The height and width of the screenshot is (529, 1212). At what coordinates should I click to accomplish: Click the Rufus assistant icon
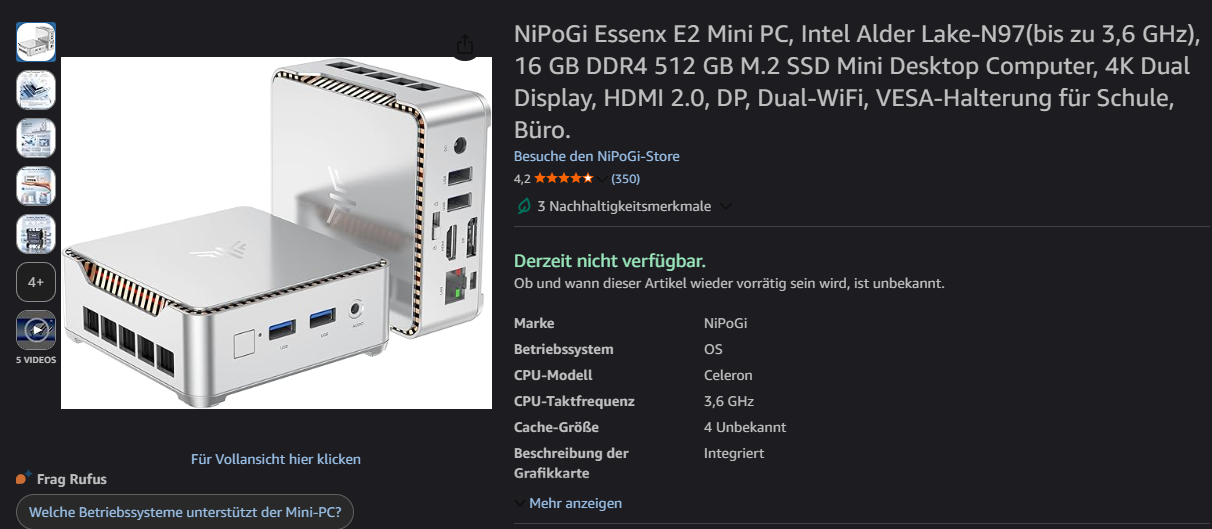tap(23, 478)
